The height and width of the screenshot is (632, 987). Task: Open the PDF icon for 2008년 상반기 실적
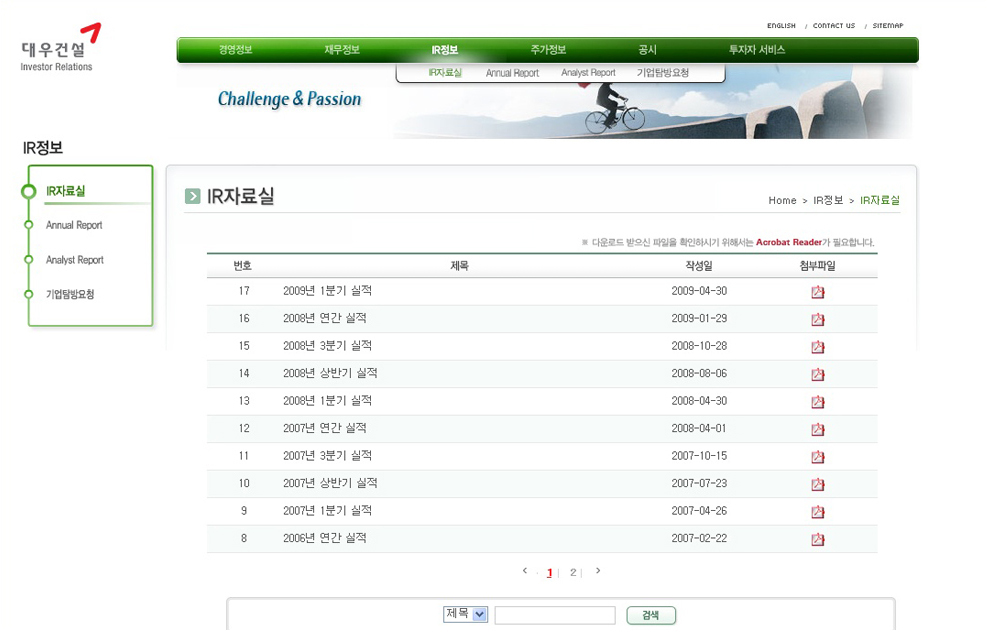(x=817, y=374)
